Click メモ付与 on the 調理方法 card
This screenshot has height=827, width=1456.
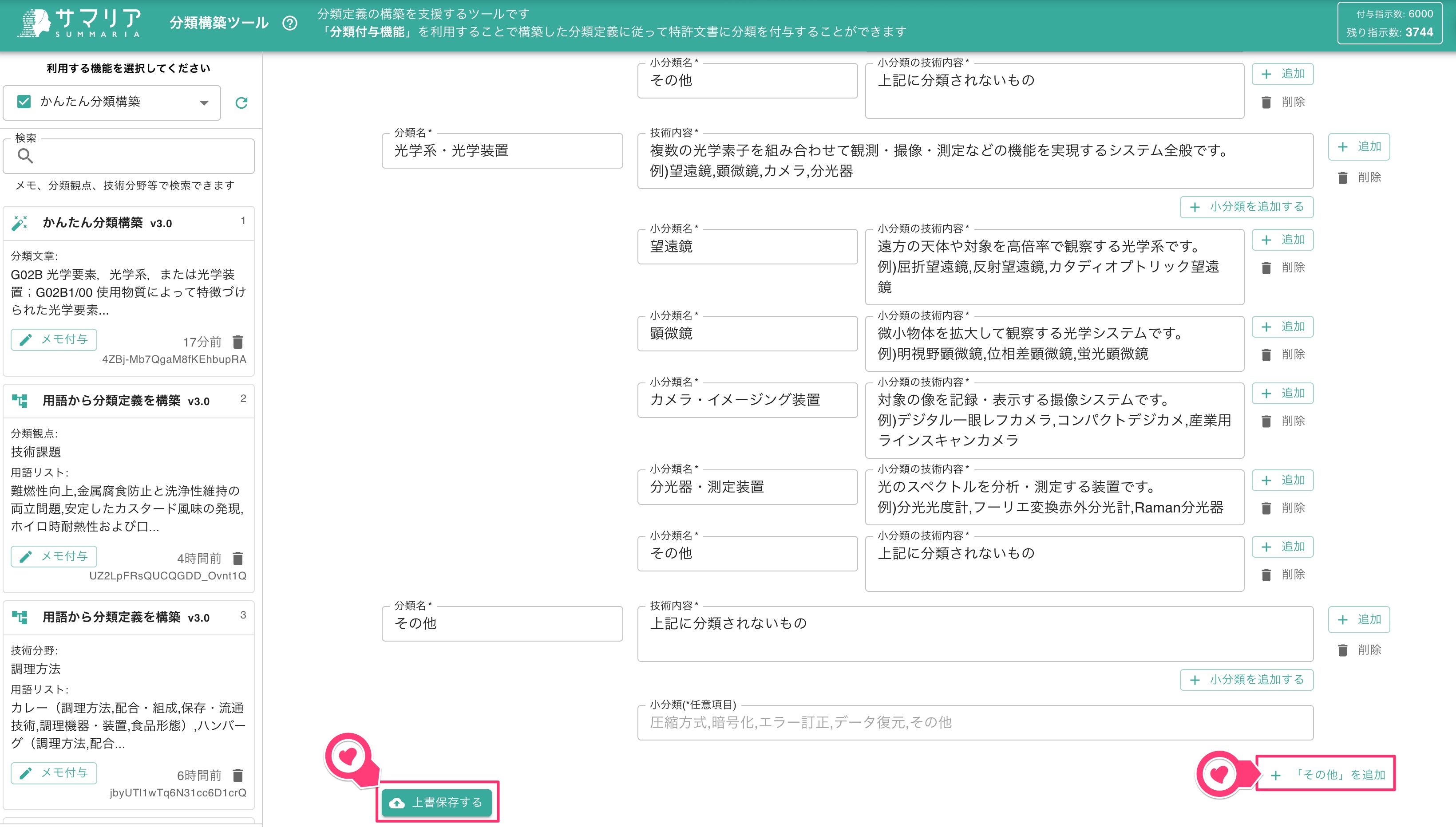pos(54,773)
